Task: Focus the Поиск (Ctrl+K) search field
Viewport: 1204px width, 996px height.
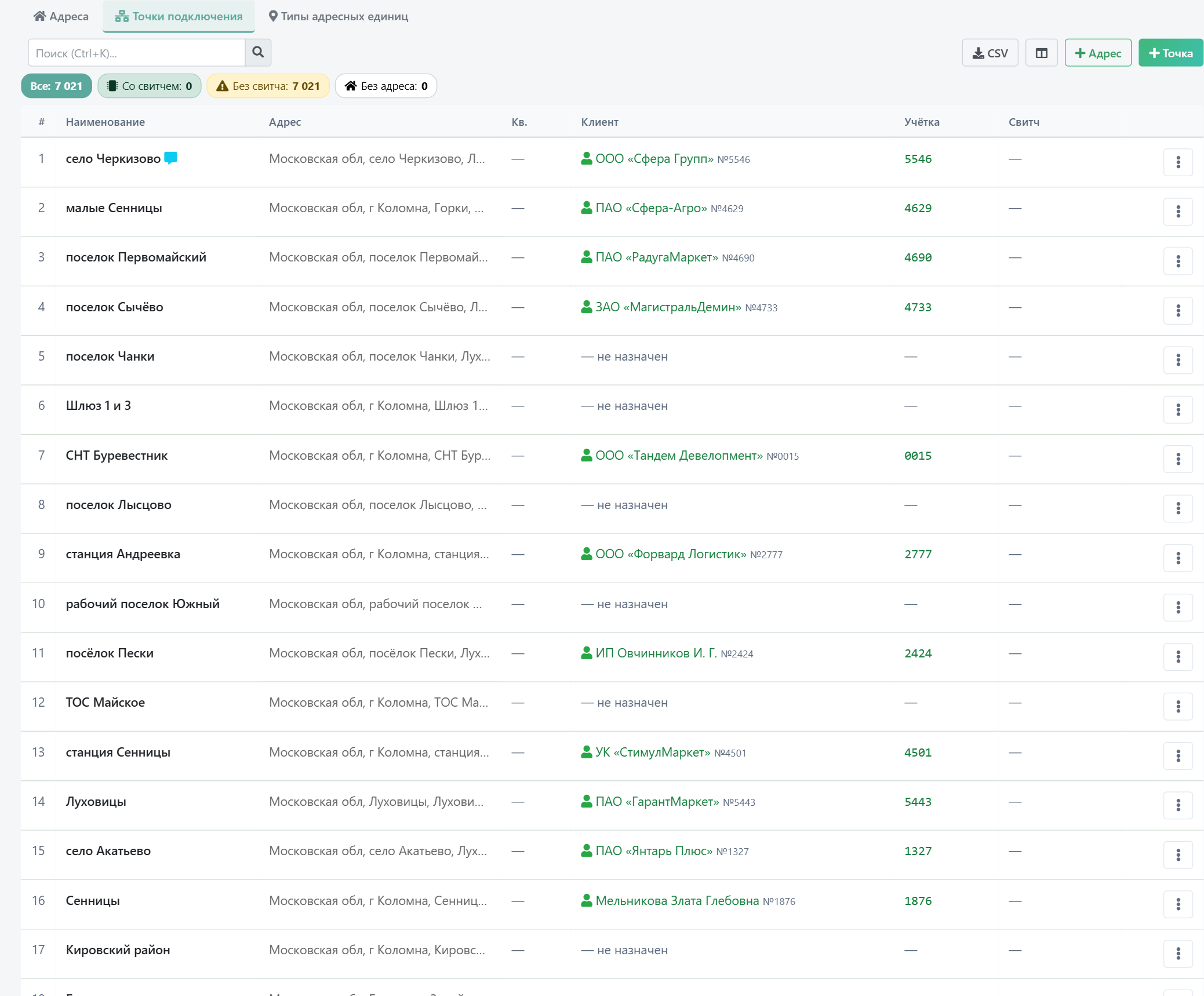Action: click(x=137, y=53)
